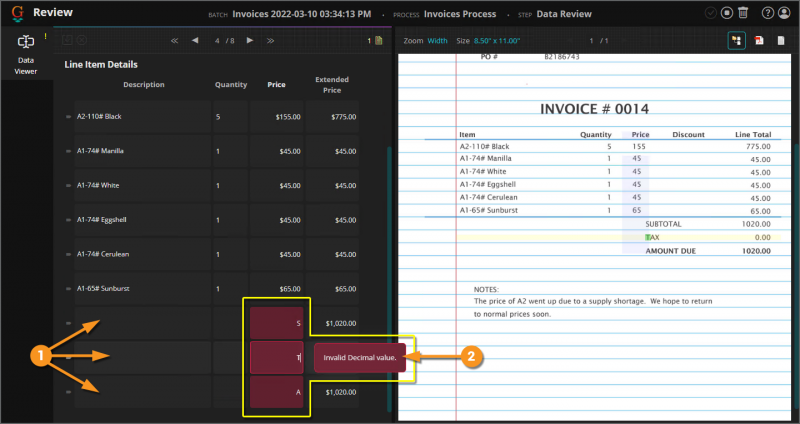The image size is (800, 424).
Task: Click the invalid price cell containing T
Action: (277, 358)
